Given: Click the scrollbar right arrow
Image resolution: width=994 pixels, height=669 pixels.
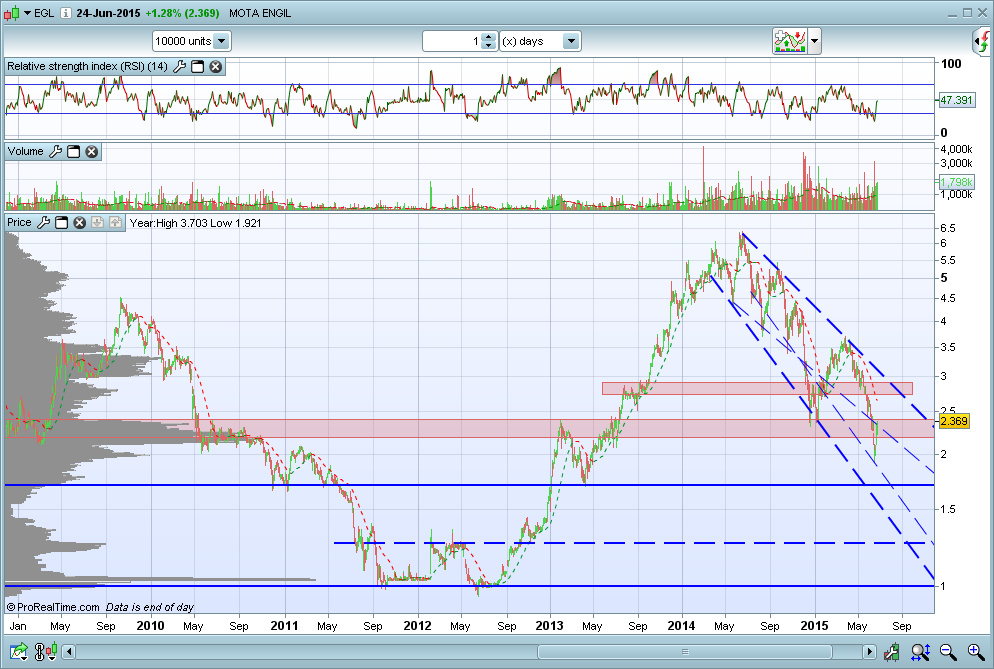Looking at the screenshot, I should click(x=870, y=652).
